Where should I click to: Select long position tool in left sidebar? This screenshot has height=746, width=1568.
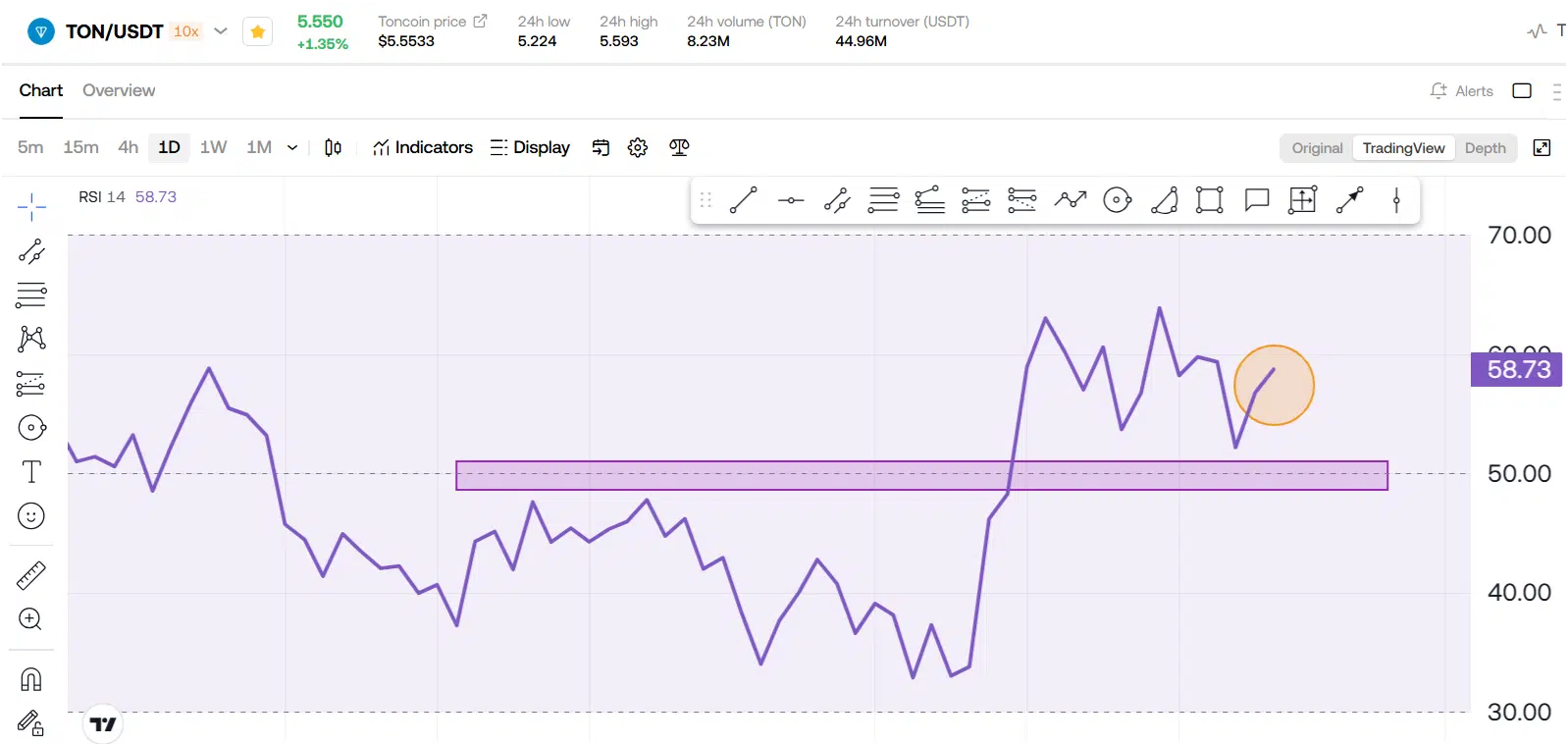click(x=31, y=383)
